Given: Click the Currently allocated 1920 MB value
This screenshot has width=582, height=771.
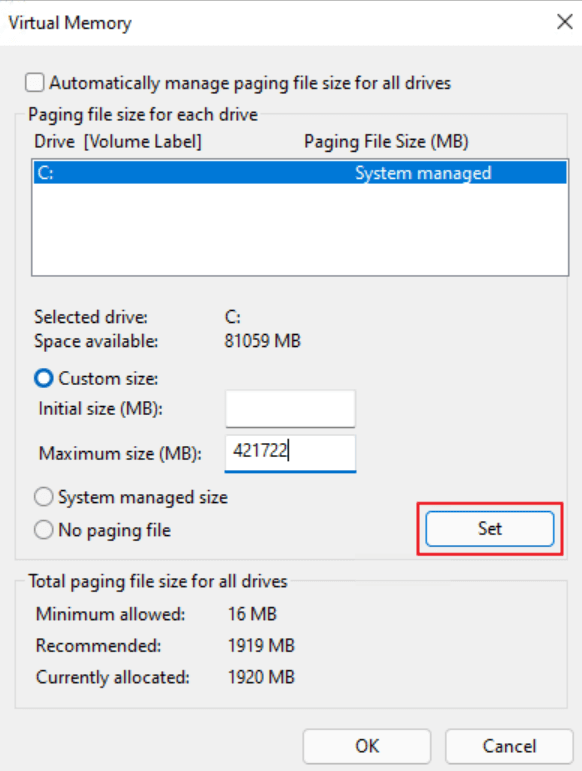Looking at the screenshot, I should [x=261, y=677].
